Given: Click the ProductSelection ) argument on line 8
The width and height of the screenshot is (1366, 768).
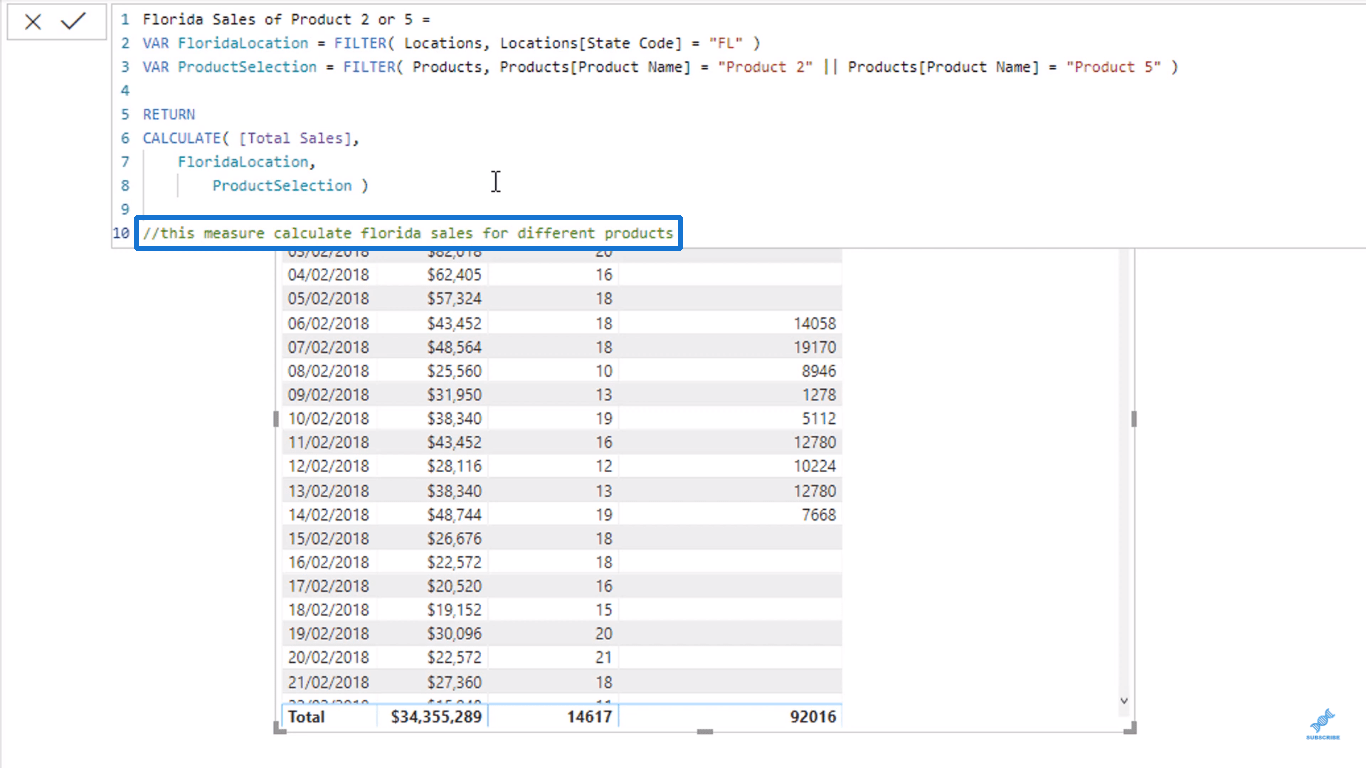Looking at the screenshot, I should coord(290,186).
